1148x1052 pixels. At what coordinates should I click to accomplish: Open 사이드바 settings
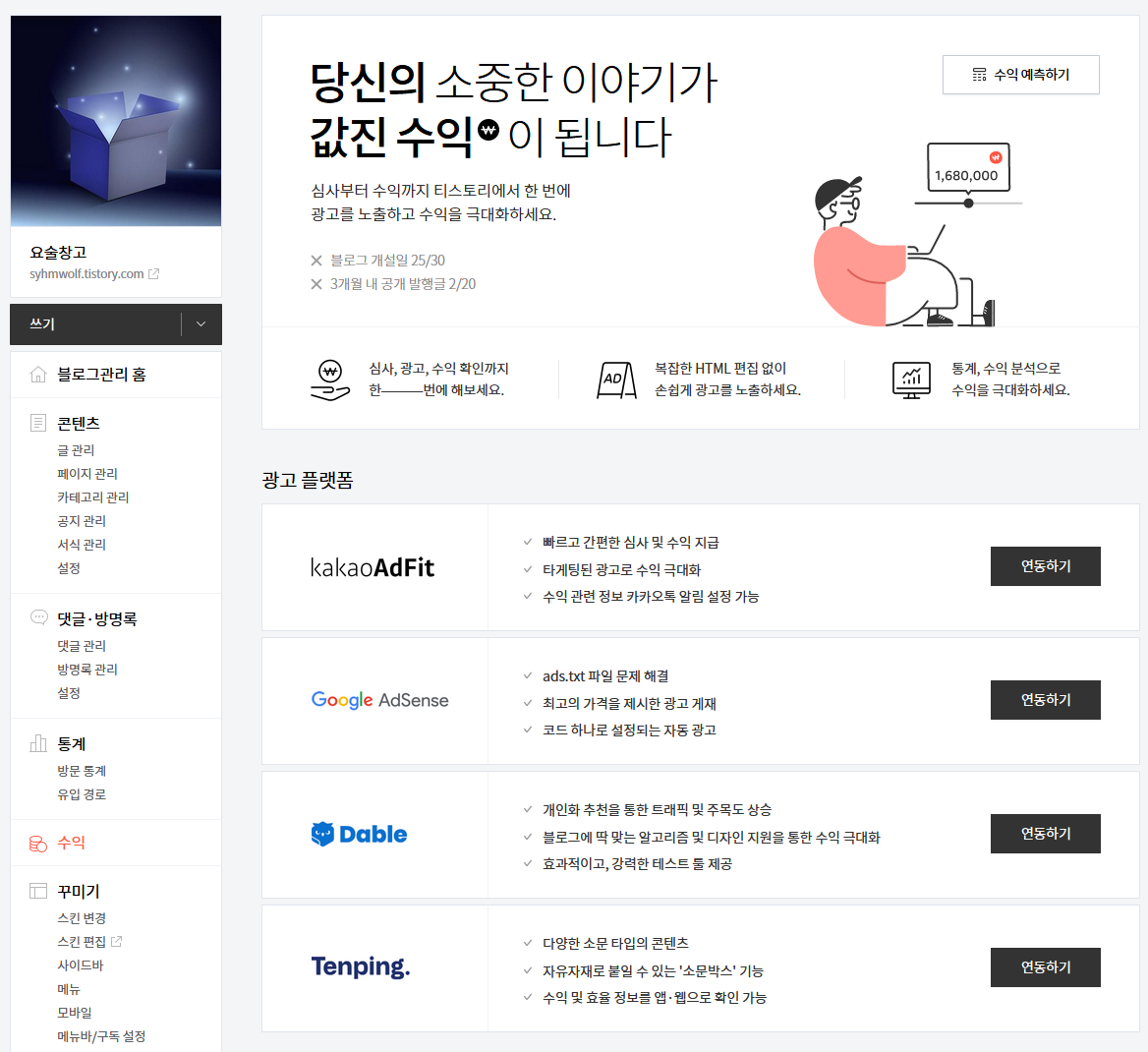pos(81,965)
